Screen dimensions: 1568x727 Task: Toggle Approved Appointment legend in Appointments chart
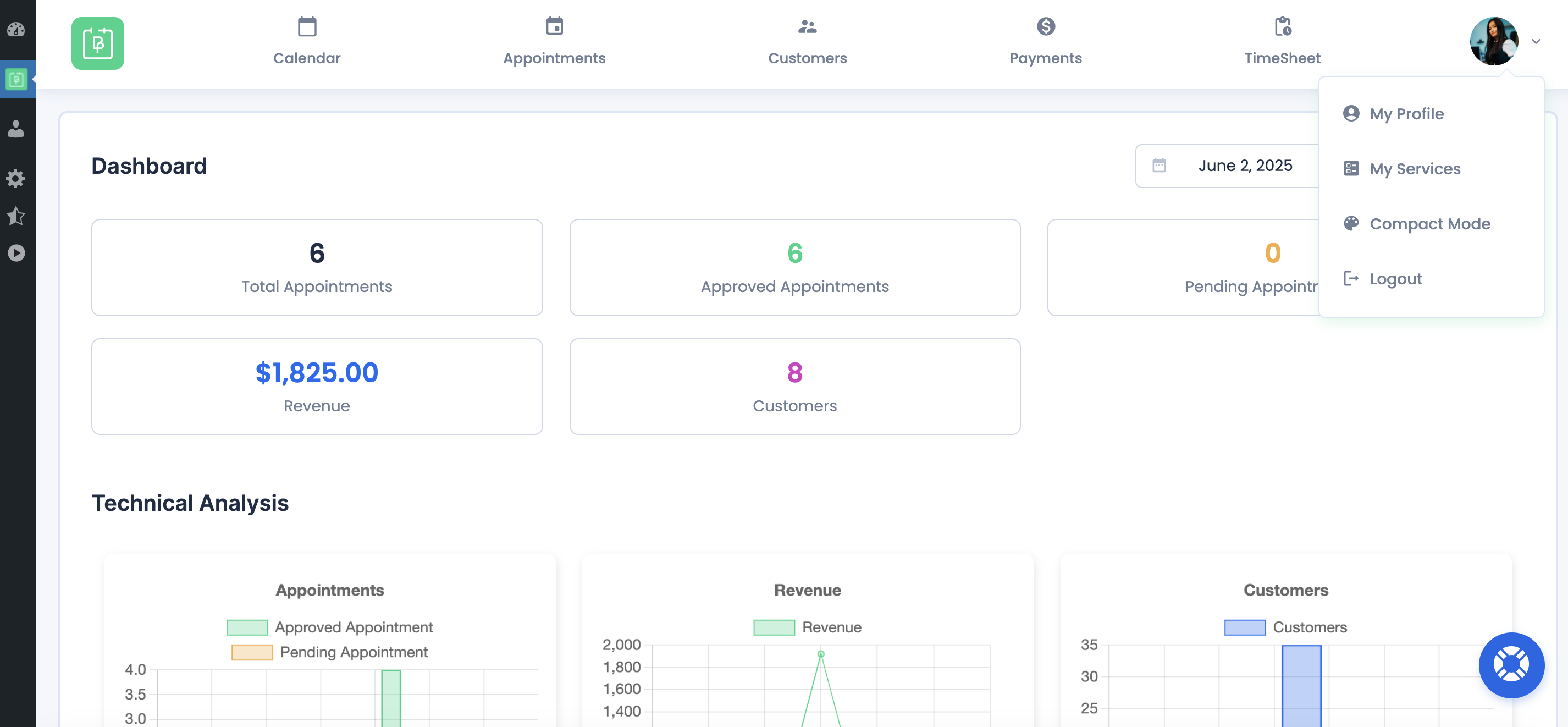click(247, 627)
